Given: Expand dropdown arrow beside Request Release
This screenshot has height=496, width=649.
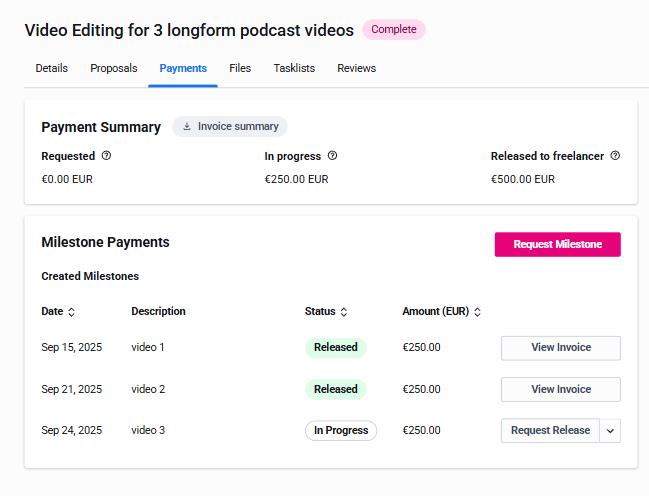Looking at the screenshot, I should [611, 431].
